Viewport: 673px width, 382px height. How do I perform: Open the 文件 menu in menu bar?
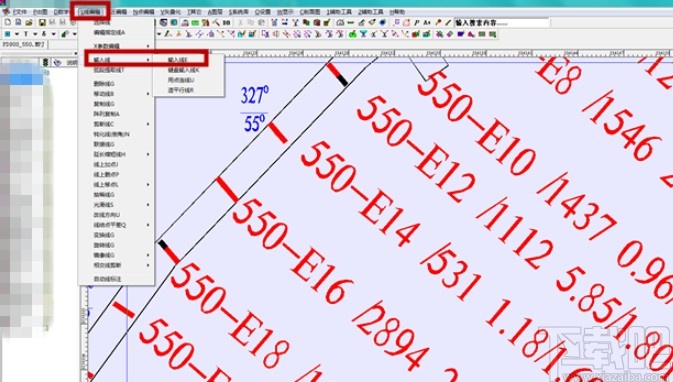pyautogui.click(x=19, y=12)
